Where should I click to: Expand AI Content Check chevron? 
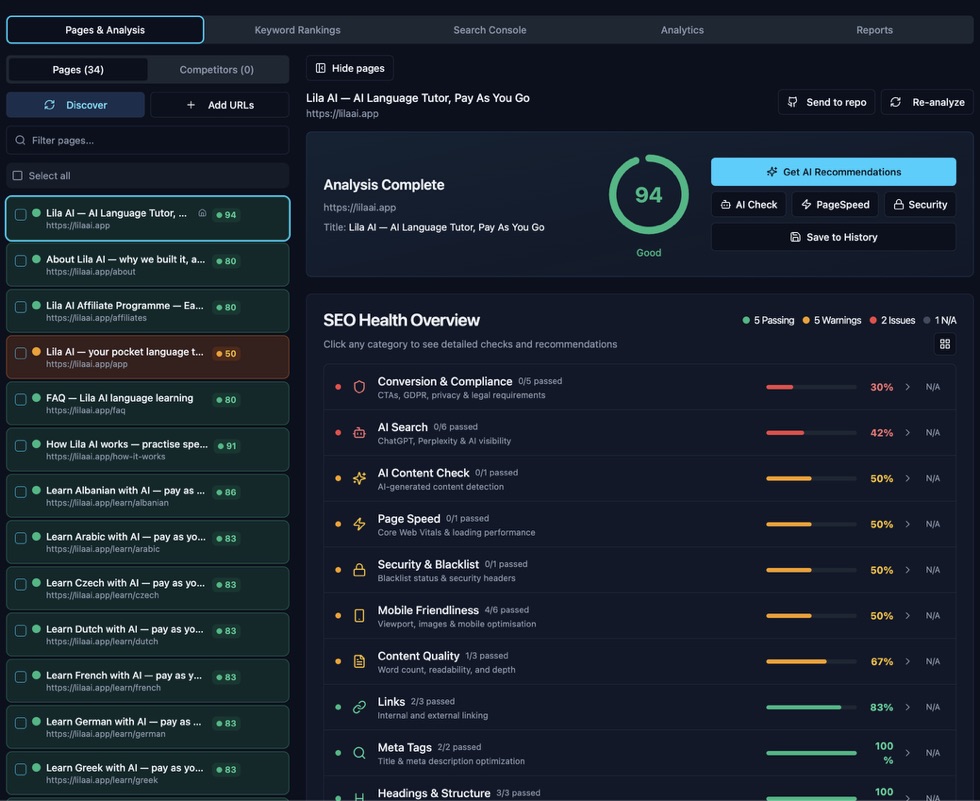[x=908, y=478]
